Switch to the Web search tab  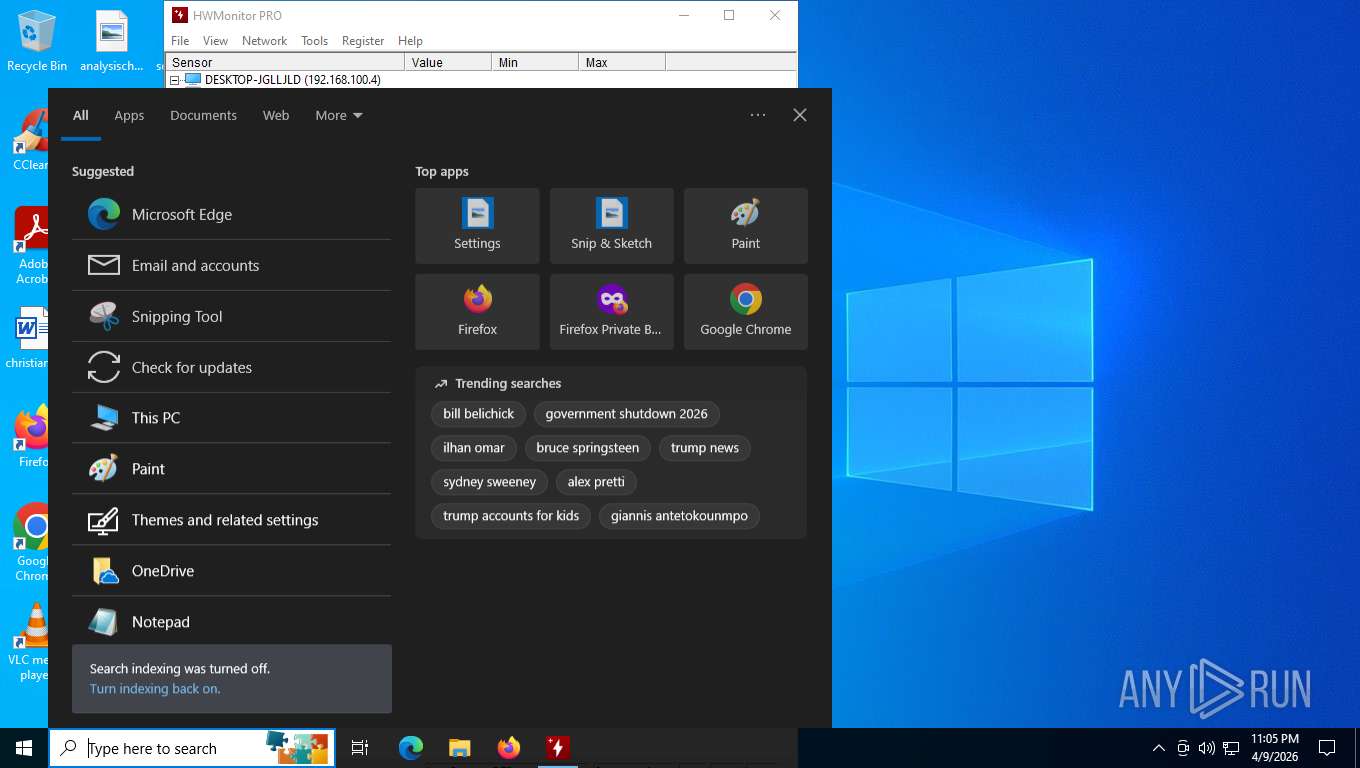(276, 115)
